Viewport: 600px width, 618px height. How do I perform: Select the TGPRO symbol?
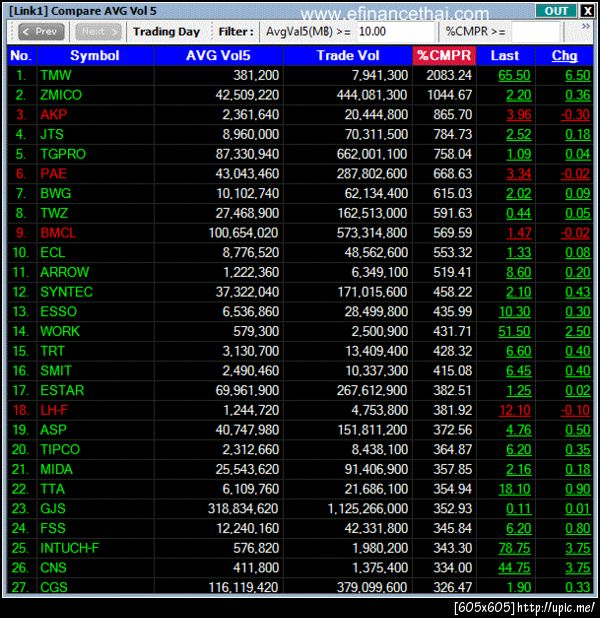pyautogui.click(x=63, y=154)
